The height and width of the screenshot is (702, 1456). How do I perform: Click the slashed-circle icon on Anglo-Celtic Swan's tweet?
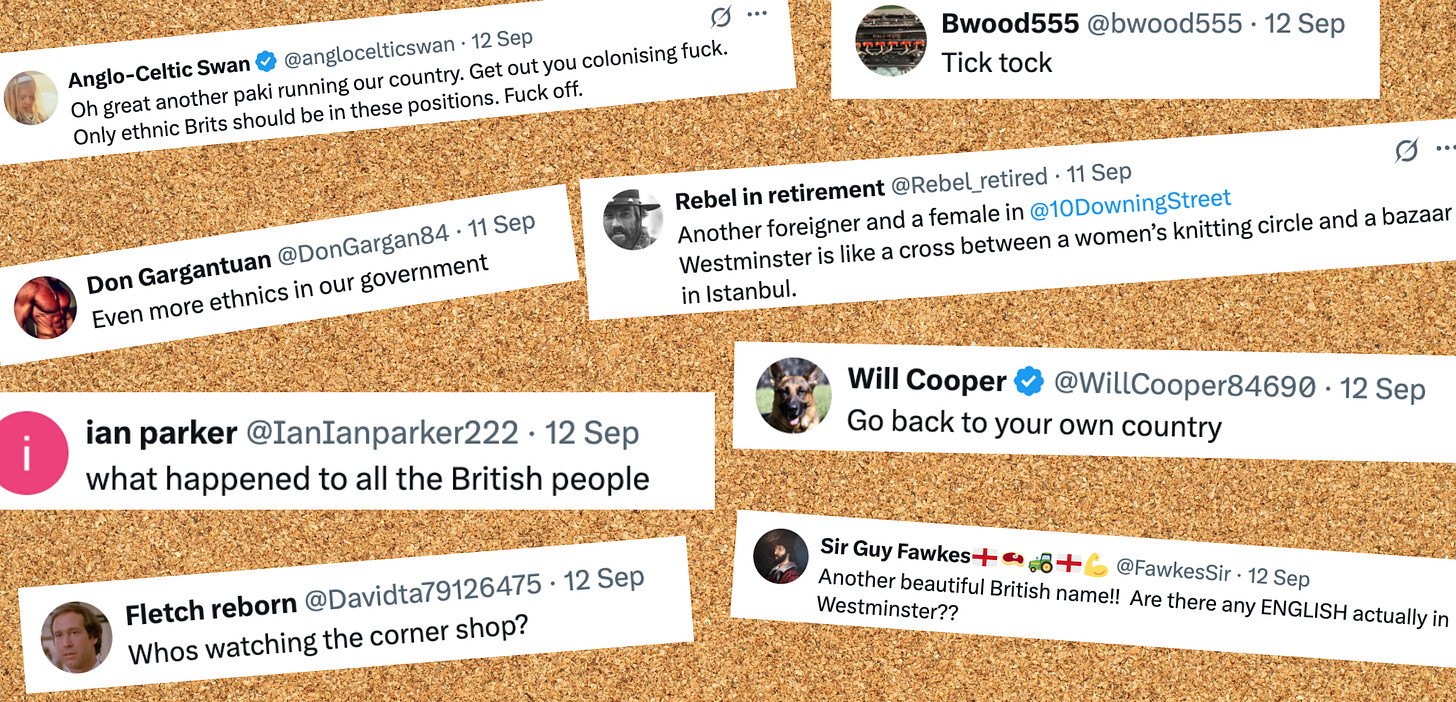tap(721, 16)
